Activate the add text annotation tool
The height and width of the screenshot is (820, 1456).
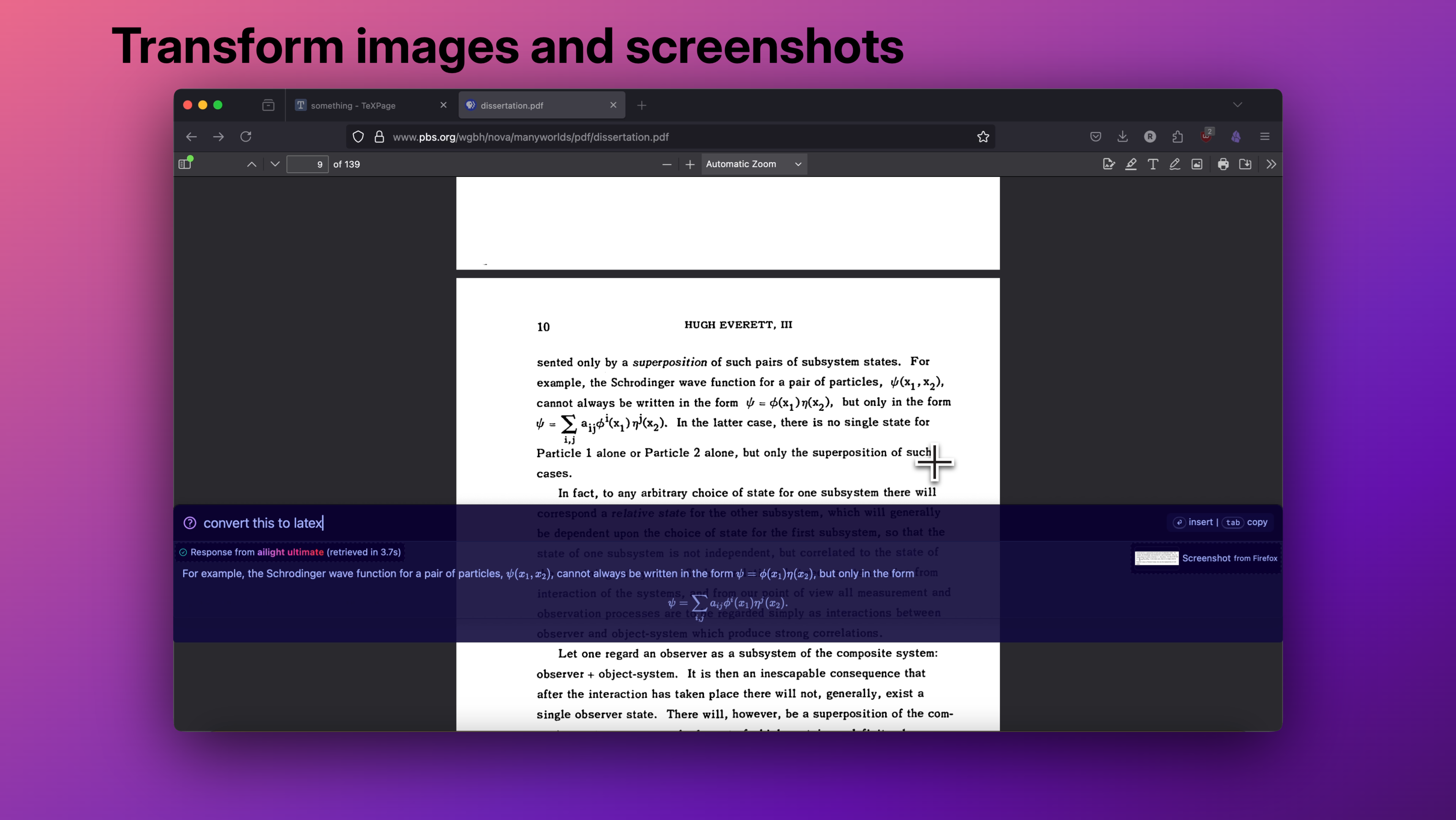pos(1152,164)
